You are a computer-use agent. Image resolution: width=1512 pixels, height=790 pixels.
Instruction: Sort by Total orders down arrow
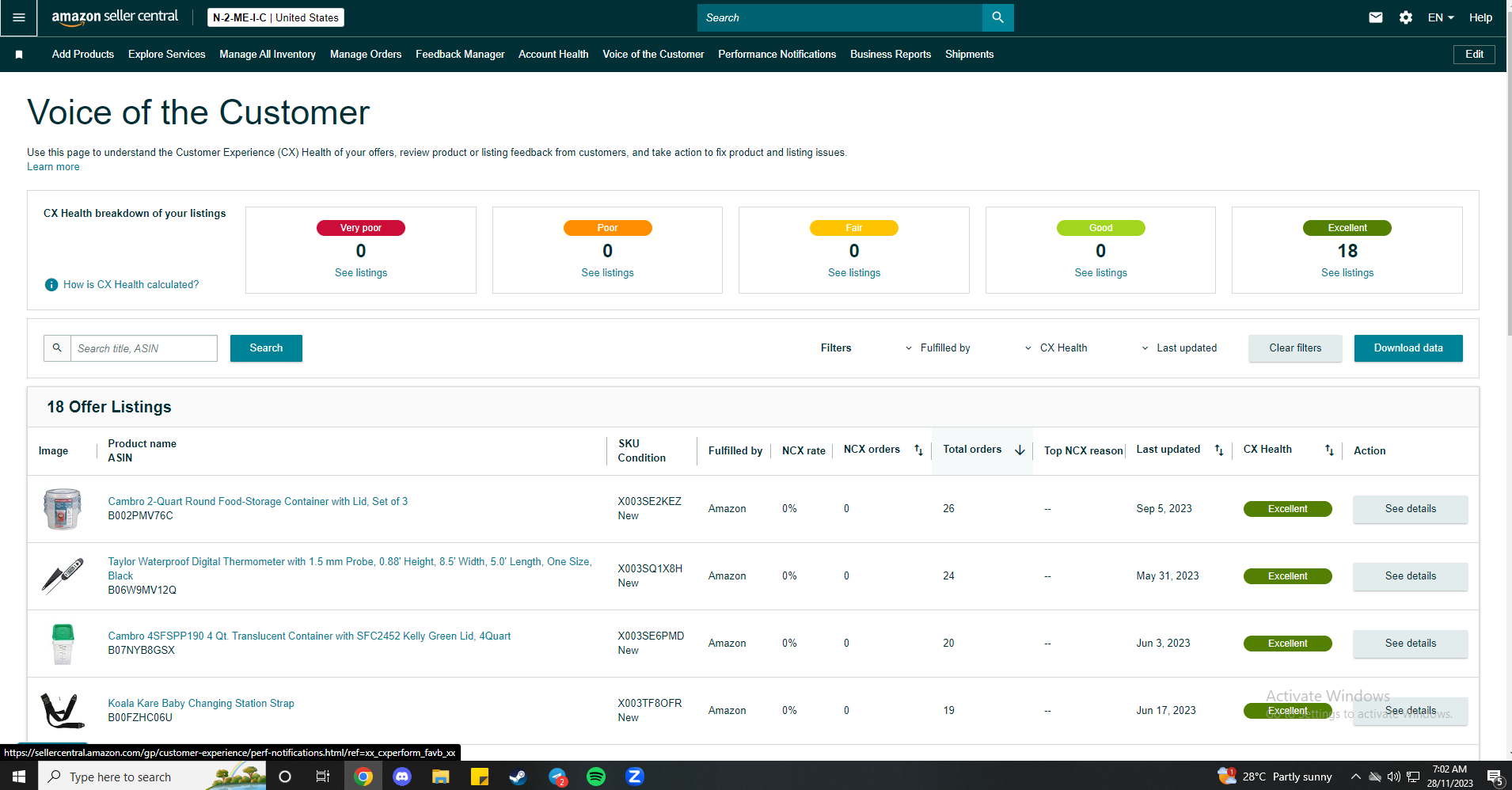tap(1020, 450)
